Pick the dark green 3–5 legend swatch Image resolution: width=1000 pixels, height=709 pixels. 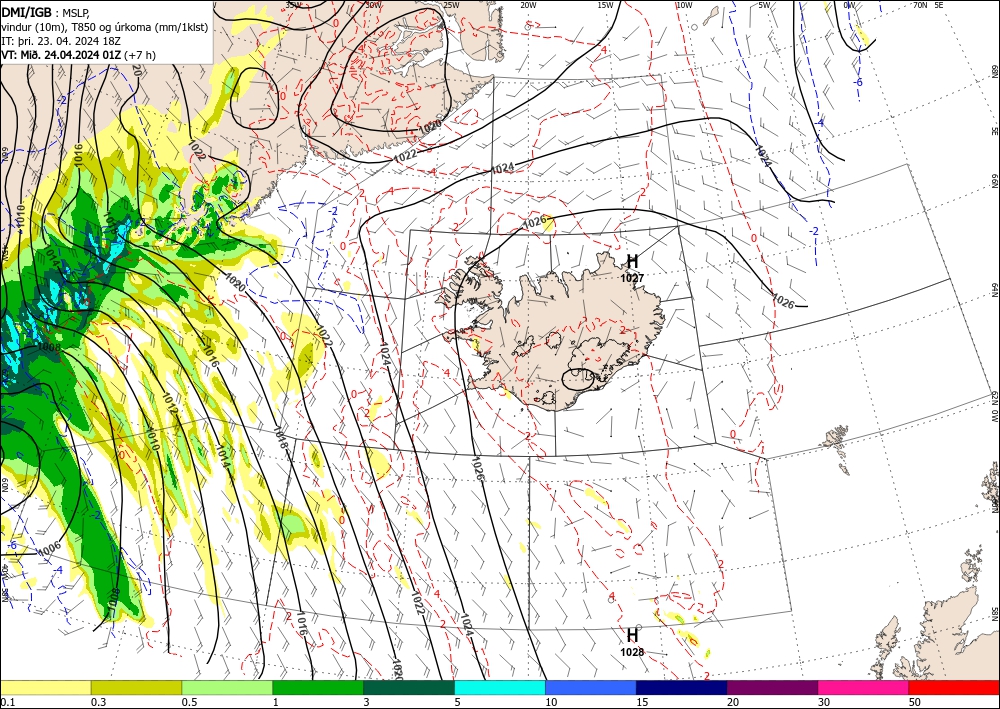tap(409, 687)
